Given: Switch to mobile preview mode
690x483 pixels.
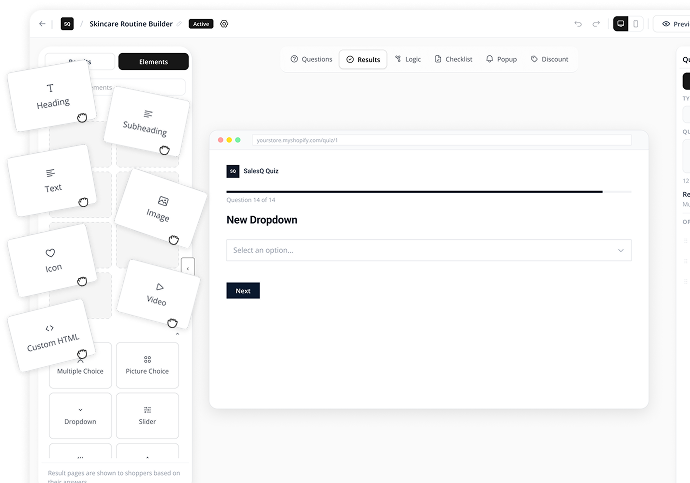Looking at the screenshot, I should (635, 24).
